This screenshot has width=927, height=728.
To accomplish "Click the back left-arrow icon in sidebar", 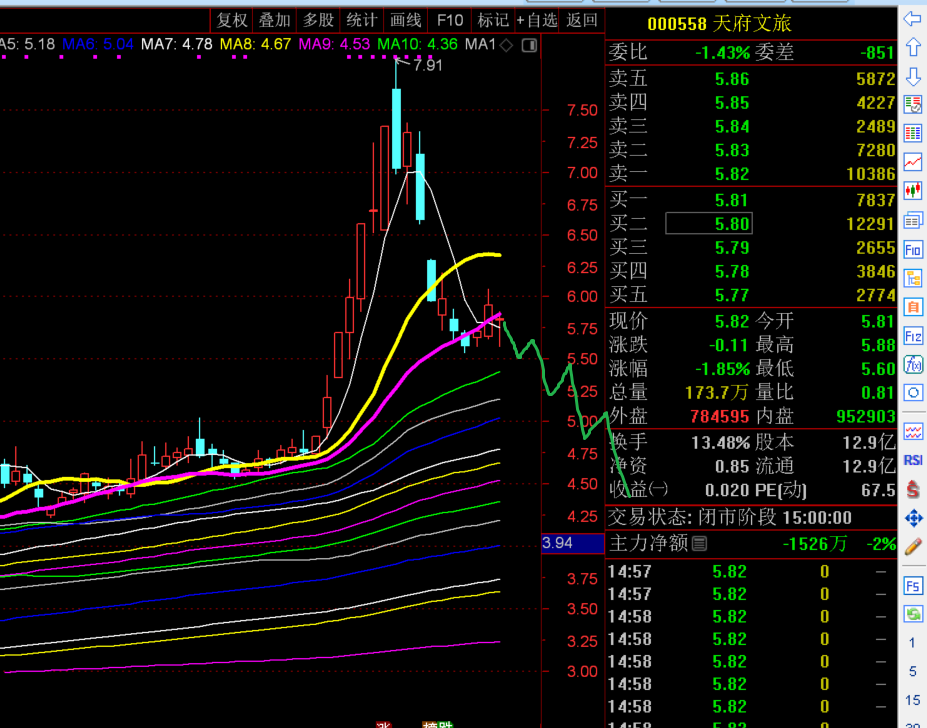I will coord(913,18).
